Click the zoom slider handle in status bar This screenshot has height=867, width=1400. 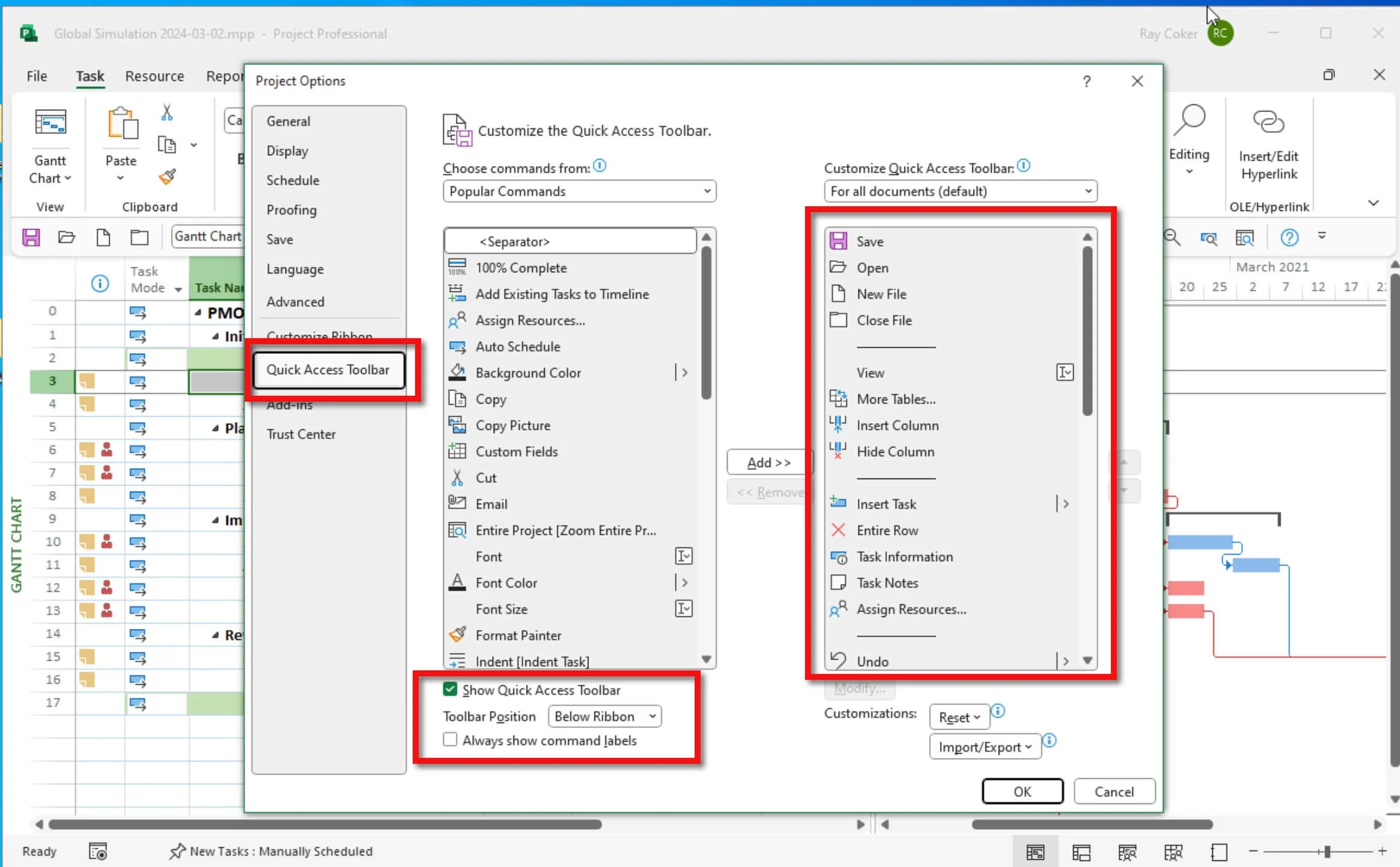1327,851
